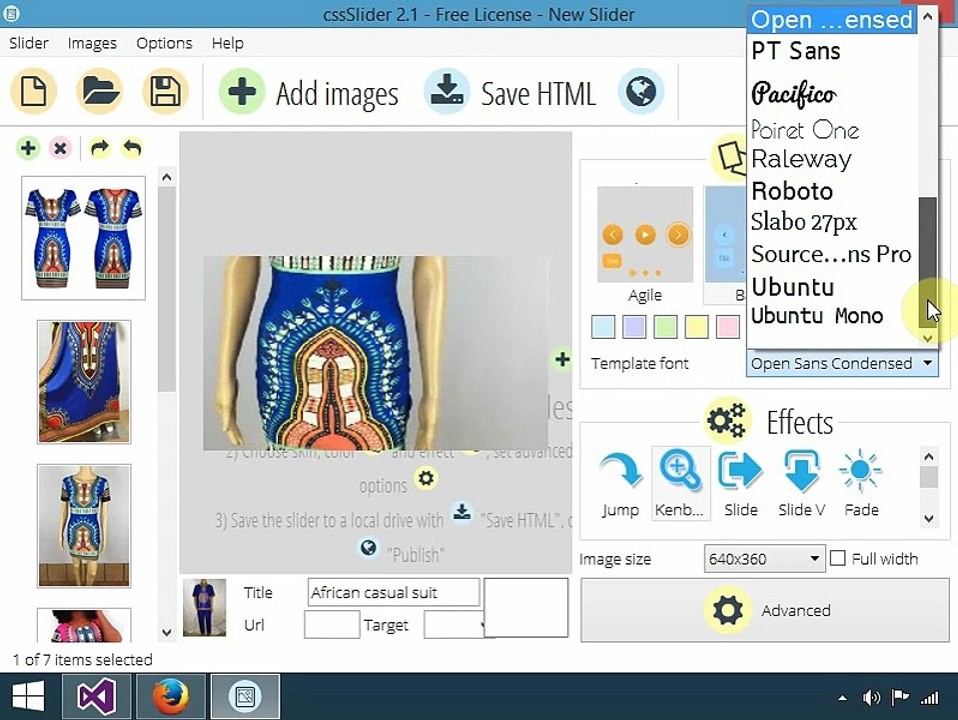
Task: Save the slider project
Action: point(165,92)
